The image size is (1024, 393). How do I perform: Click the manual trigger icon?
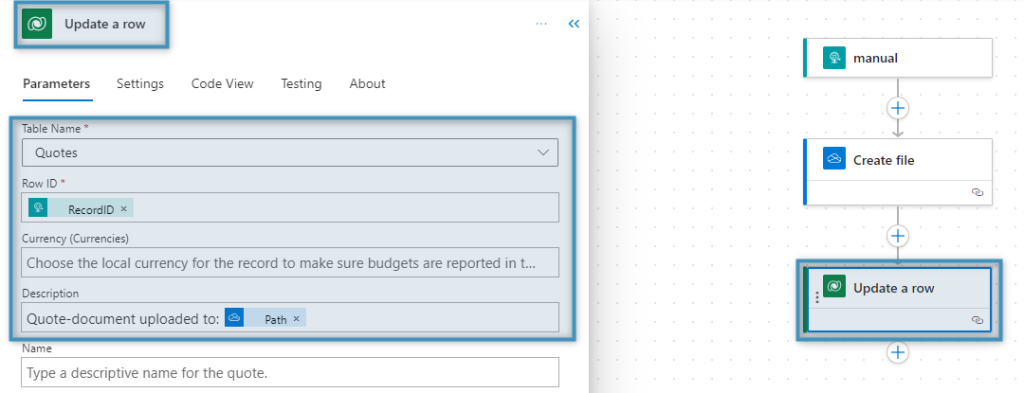pyautogui.click(x=834, y=58)
